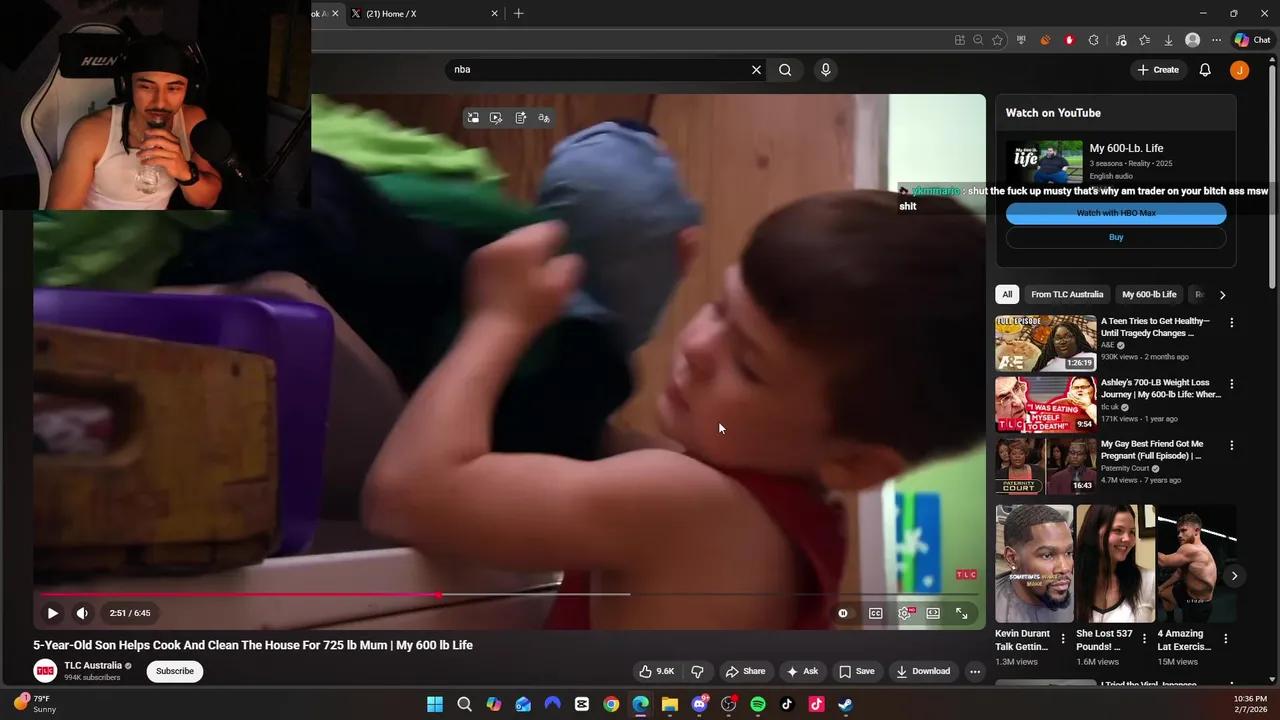Like the video (9.6K thumbs up)
This screenshot has width=1280, height=720.
[656, 671]
